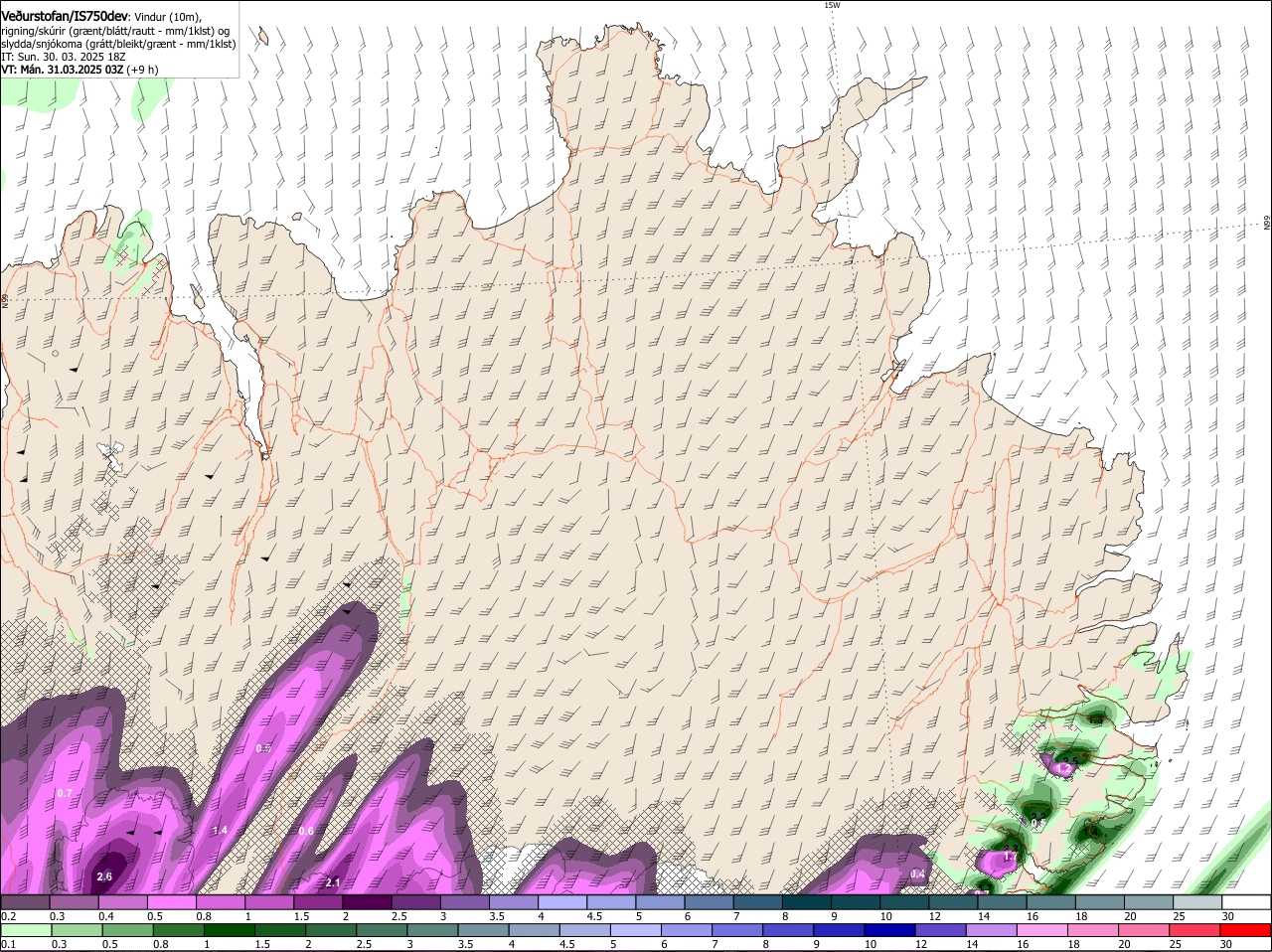This screenshot has height=952, width=1272.
Task: Pick the lower legend swatch labeled 3
Action: pos(433,930)
